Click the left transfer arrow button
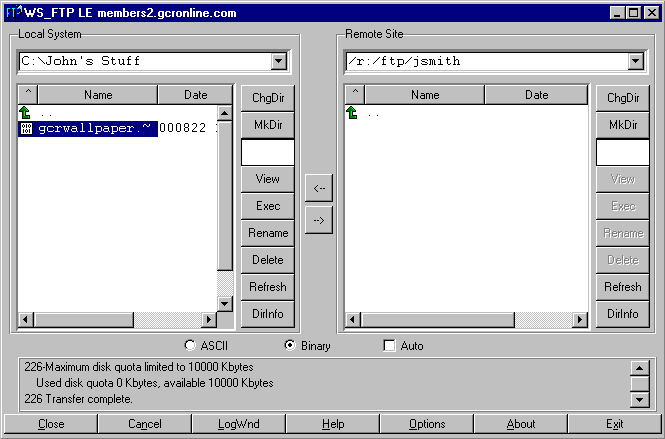The height and width of the screenshot is (439, 665). (x=319, y=188)
